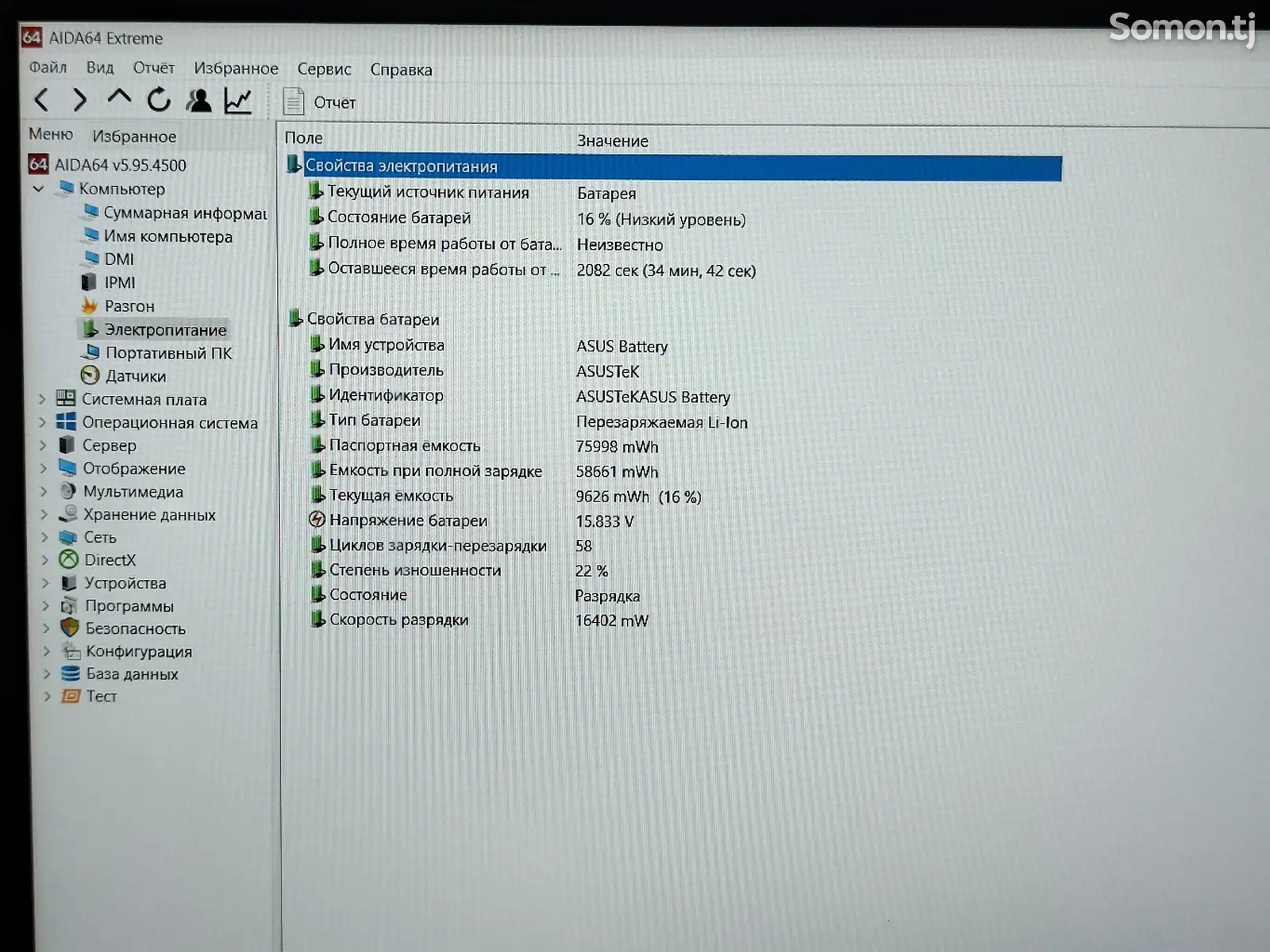Click the База данных database icon
Viewport: 1270px width, 952px height.
point(71,674)
